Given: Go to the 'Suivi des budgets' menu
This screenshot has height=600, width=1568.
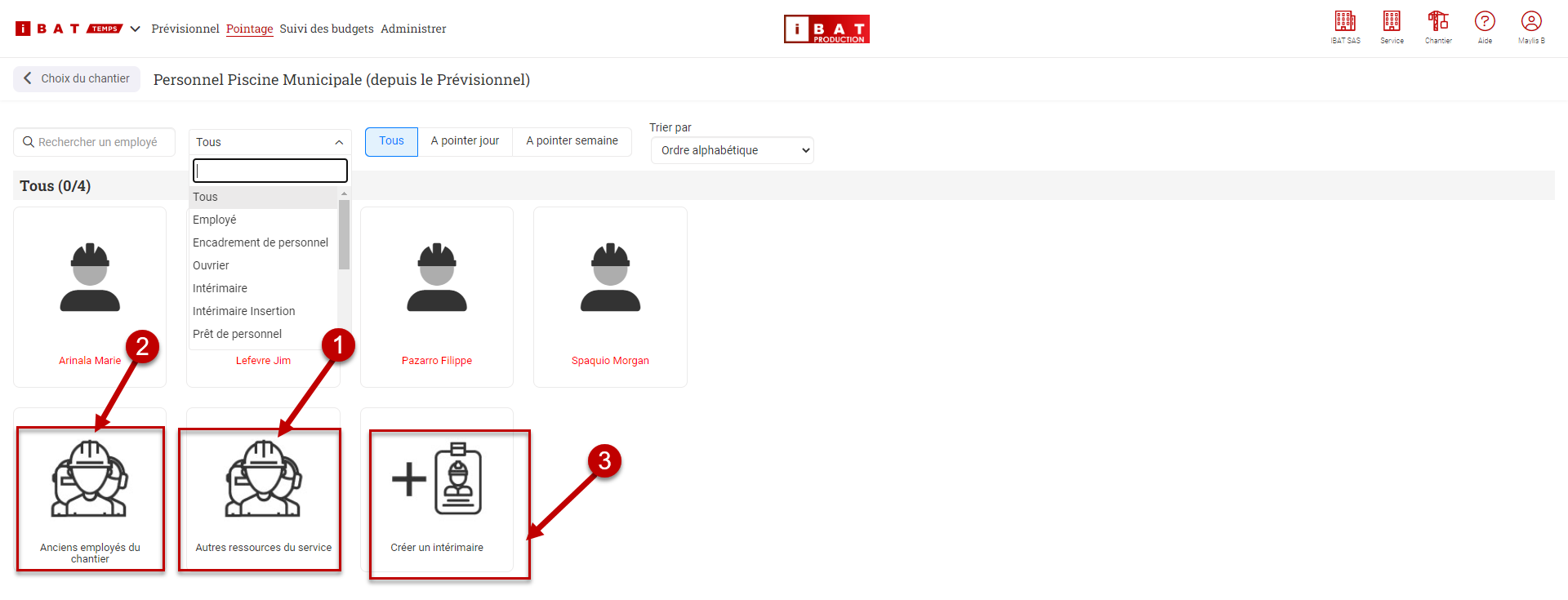Looking at the screenshot, I should [x=327, y=29].
